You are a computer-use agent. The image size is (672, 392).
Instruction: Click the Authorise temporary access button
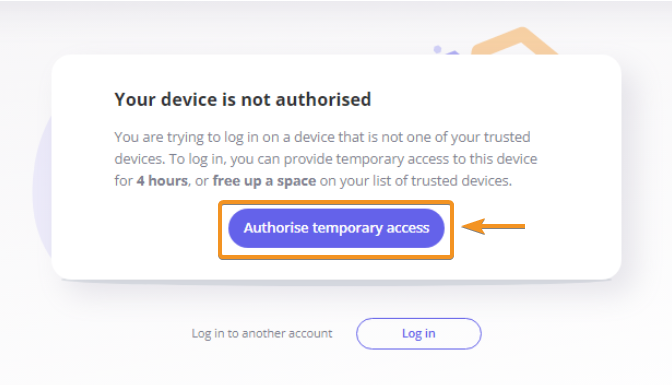pos(336,228)
